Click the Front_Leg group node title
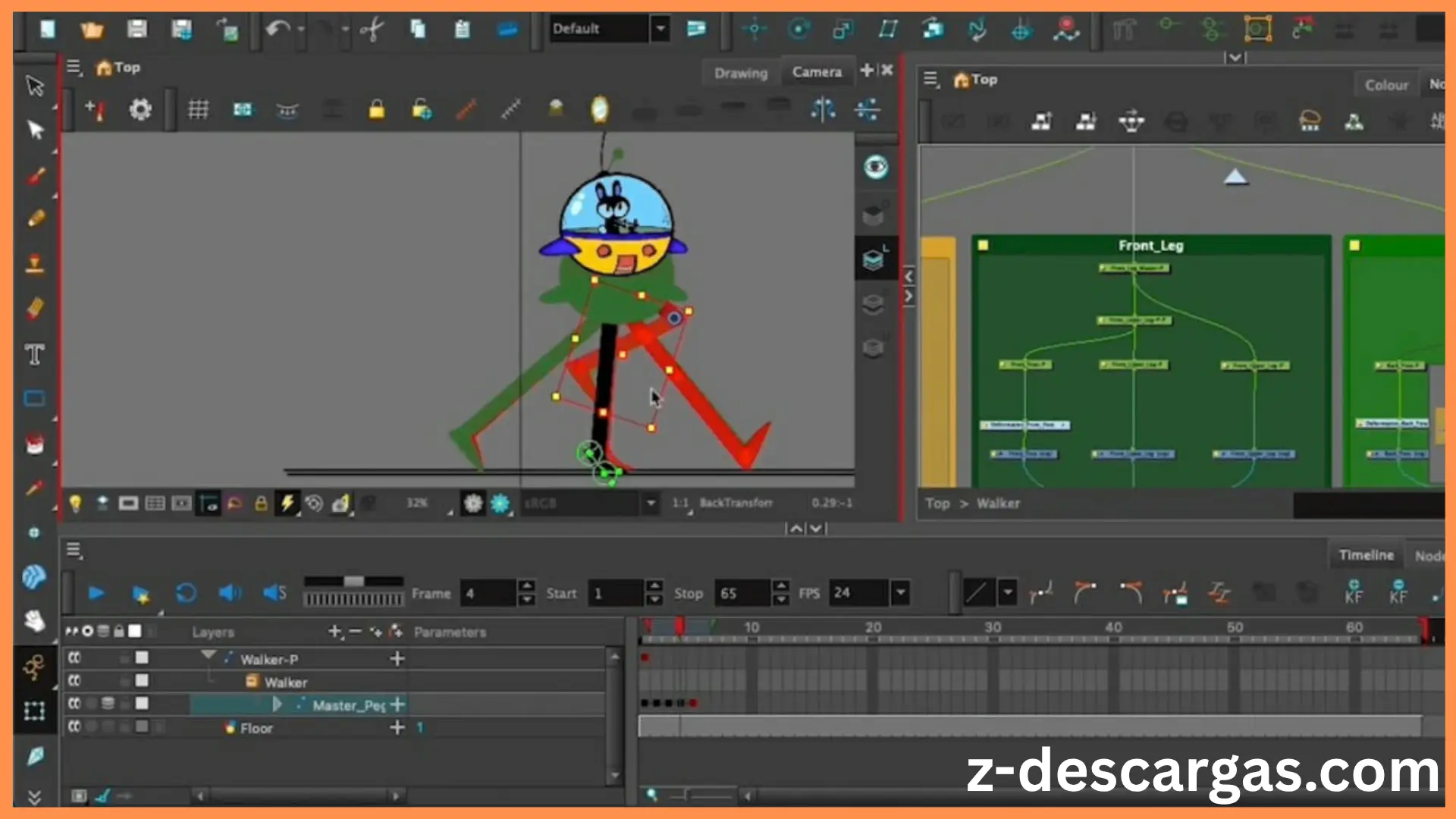This screenshot has width=1456, height=819. (1150, 246)
